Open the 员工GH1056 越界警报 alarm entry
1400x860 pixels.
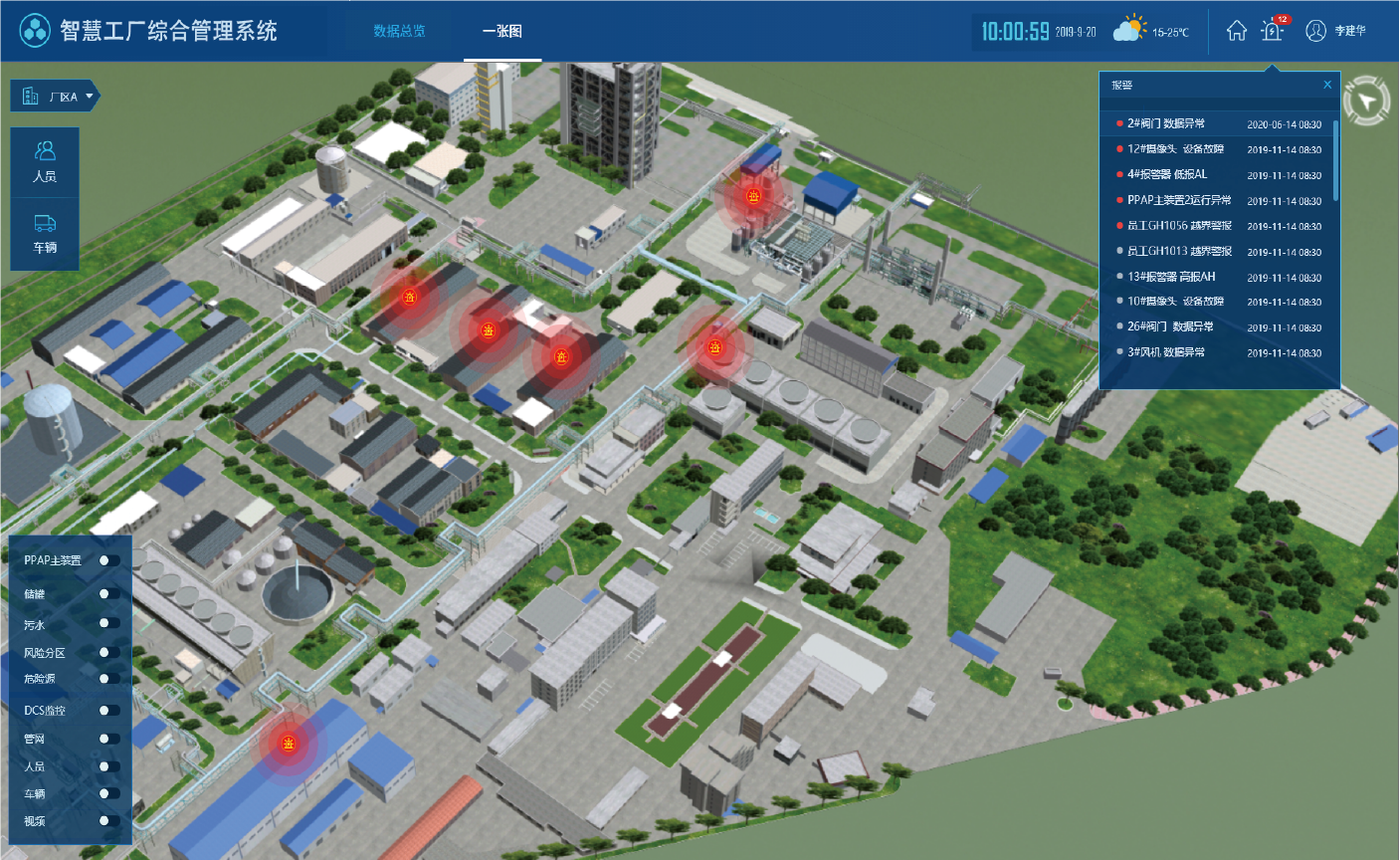click(x=1179, y=226)
